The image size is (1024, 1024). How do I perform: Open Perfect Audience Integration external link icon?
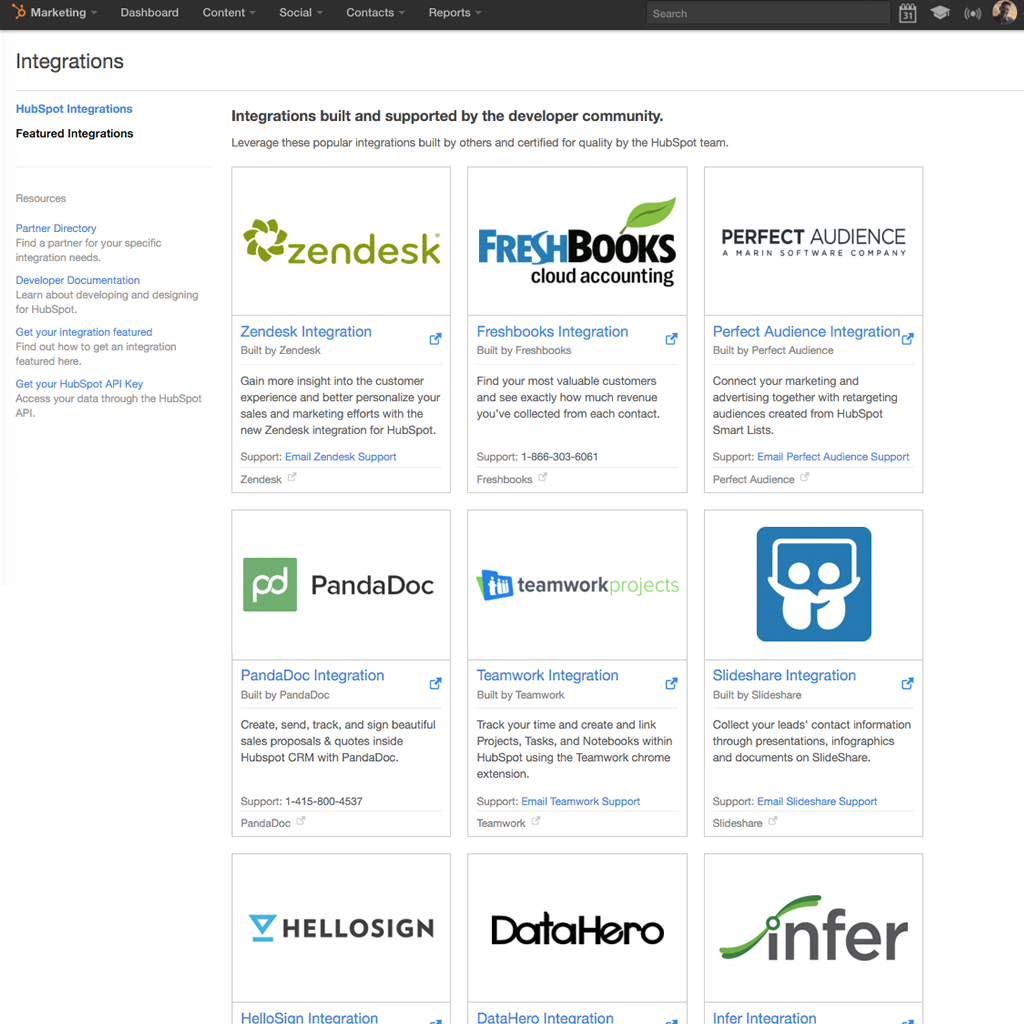tap(907, 339)
